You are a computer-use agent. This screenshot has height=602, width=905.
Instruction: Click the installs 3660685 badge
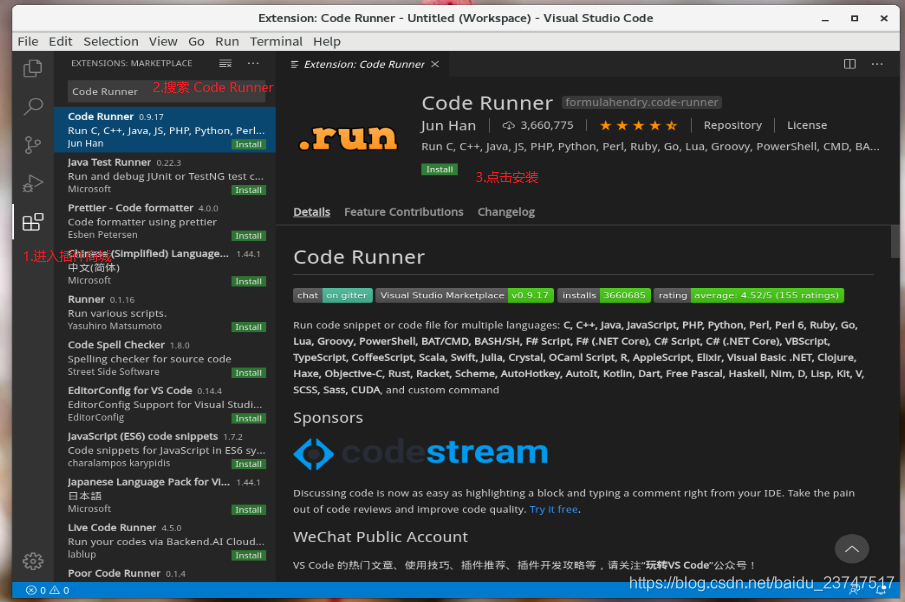pos(604,295)
